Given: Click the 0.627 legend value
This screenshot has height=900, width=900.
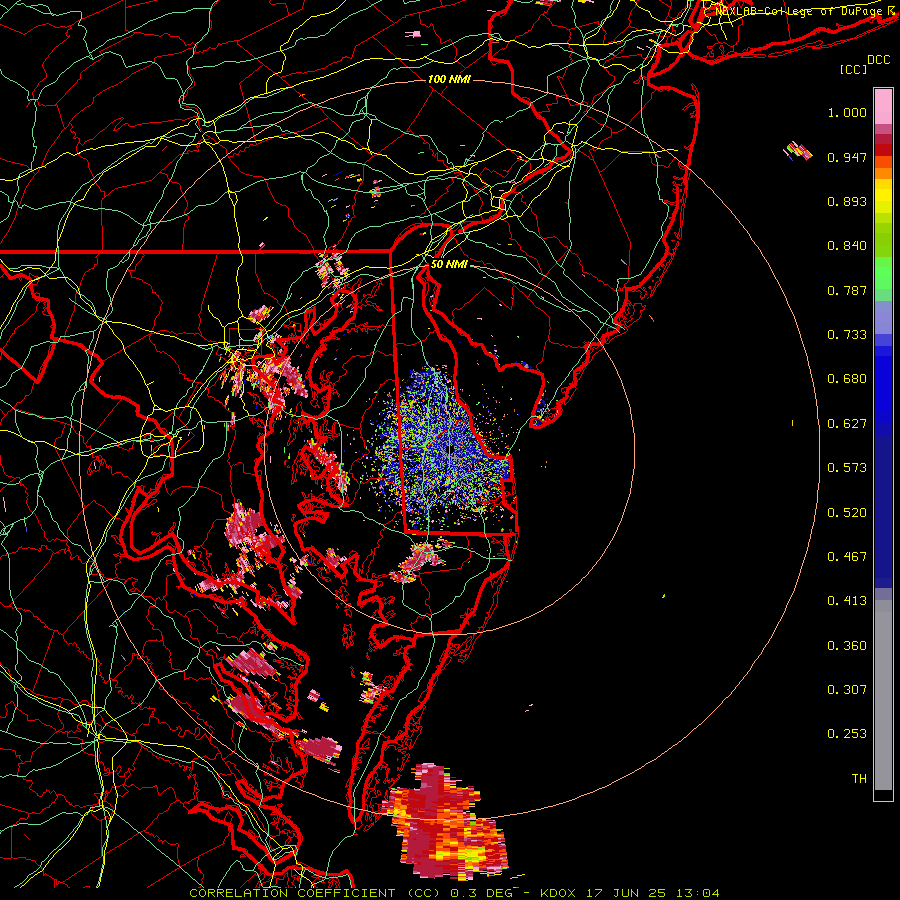Looking at the screenshot, I should (x=847, y=424).
